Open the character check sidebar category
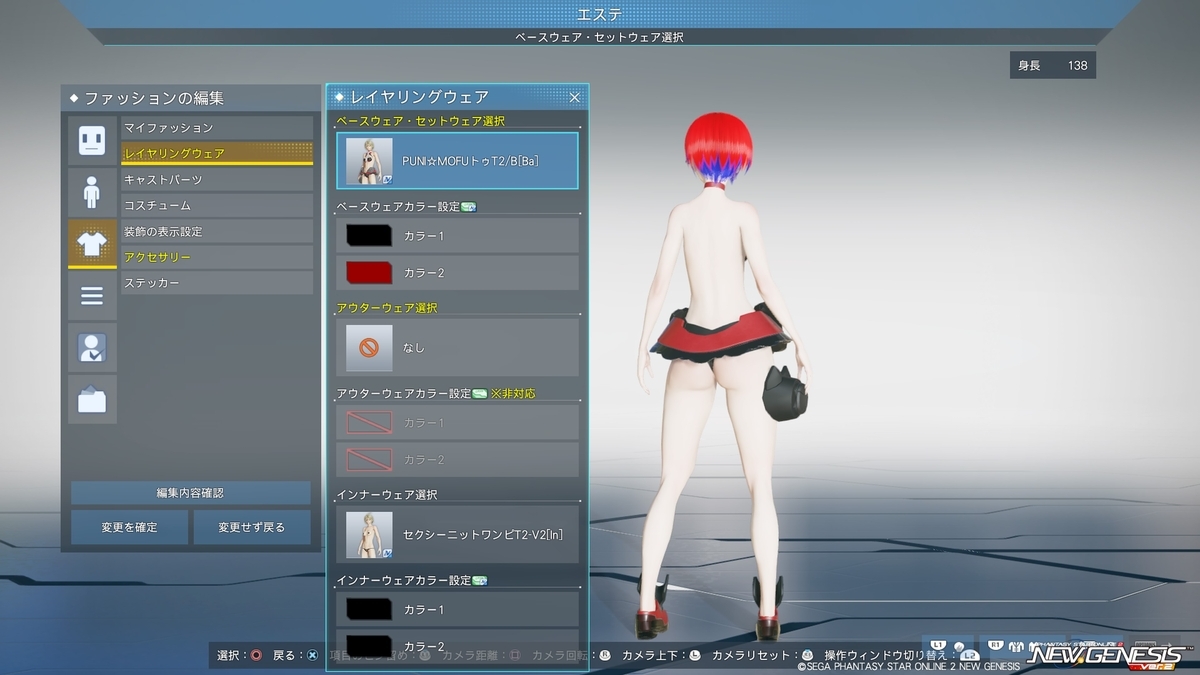This screenshot has height=675, width=1200. (92, 348)
